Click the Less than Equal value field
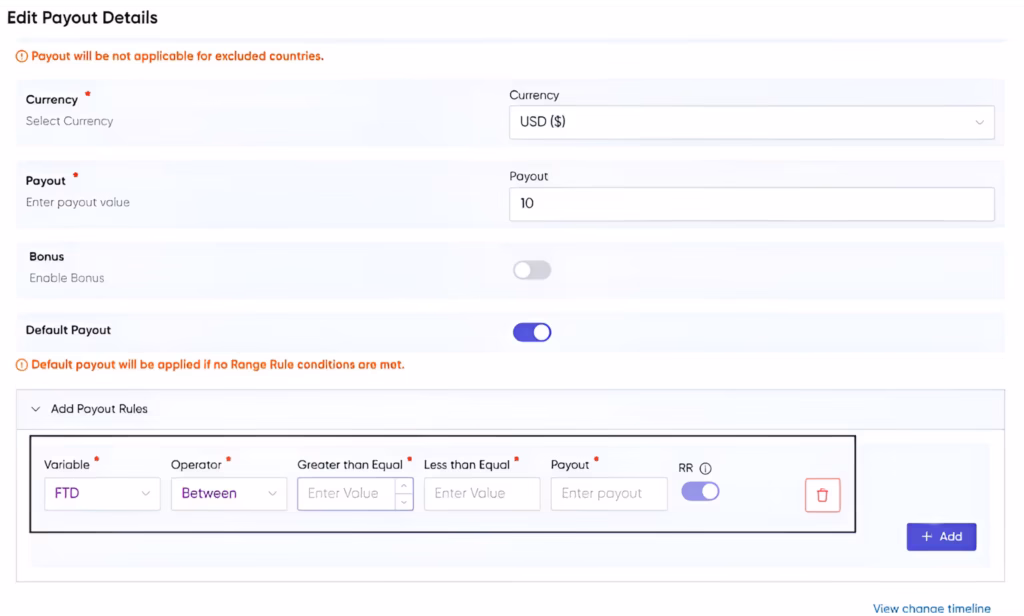 click(482, 493)
